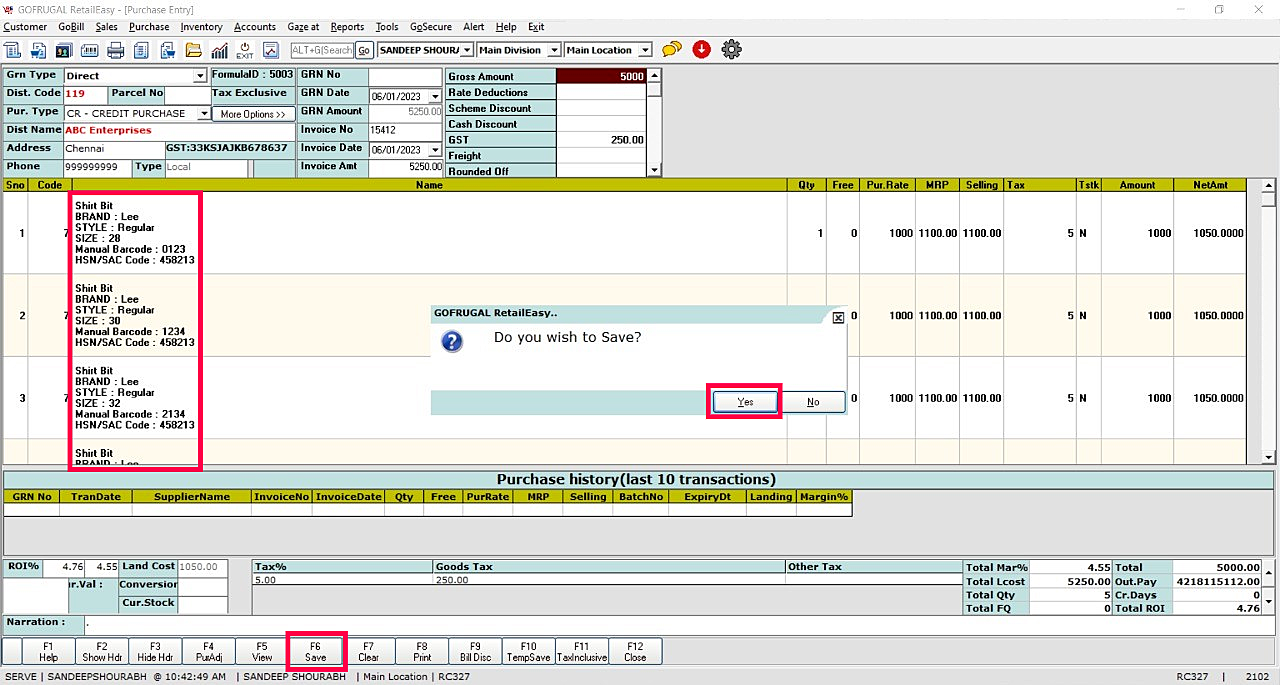Click the item grid vertical scrollbar
Screen dimensions: 1280x685
click(1268, 320)
